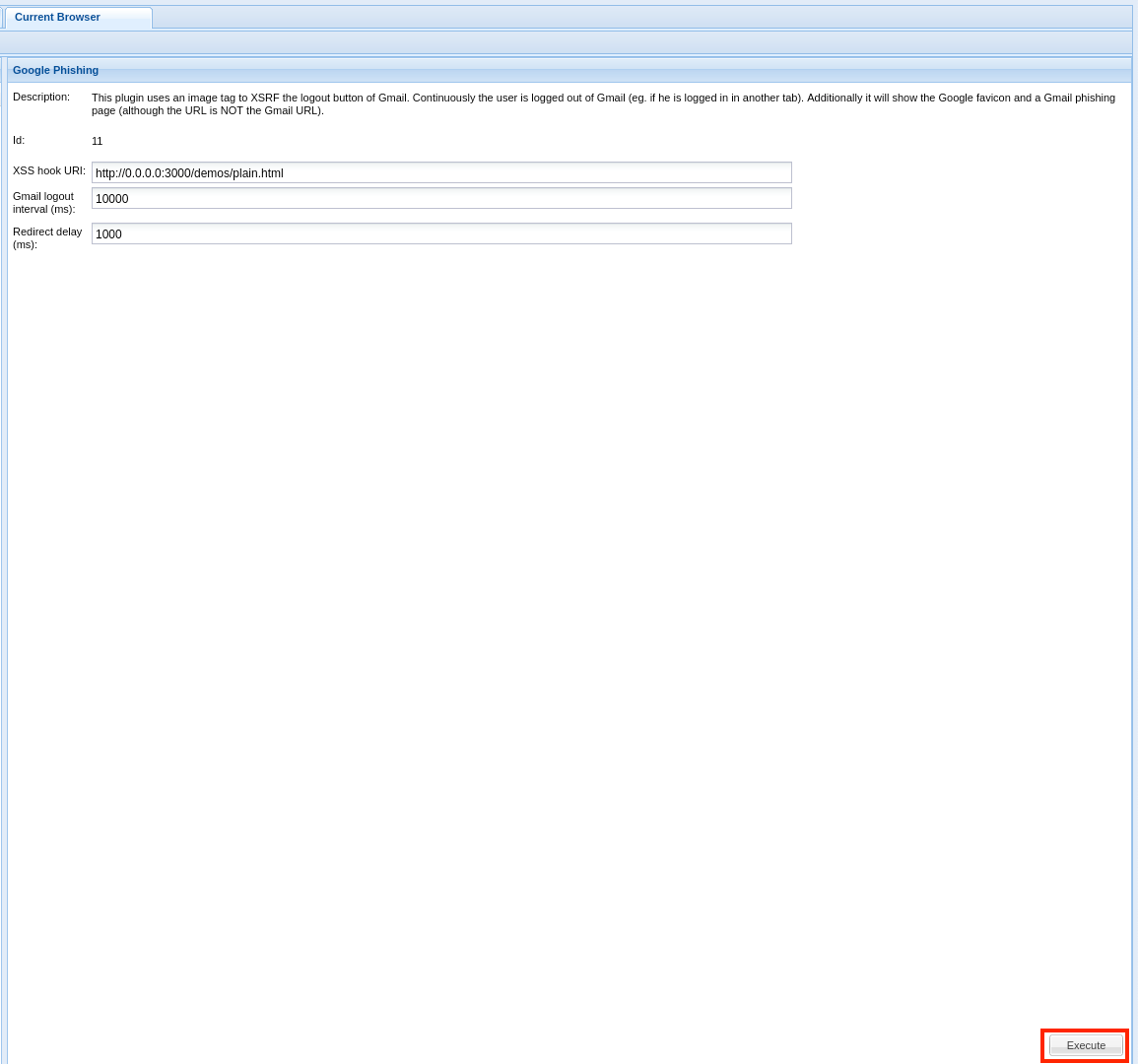Switch to the Current Browser tab

point(57,17)
